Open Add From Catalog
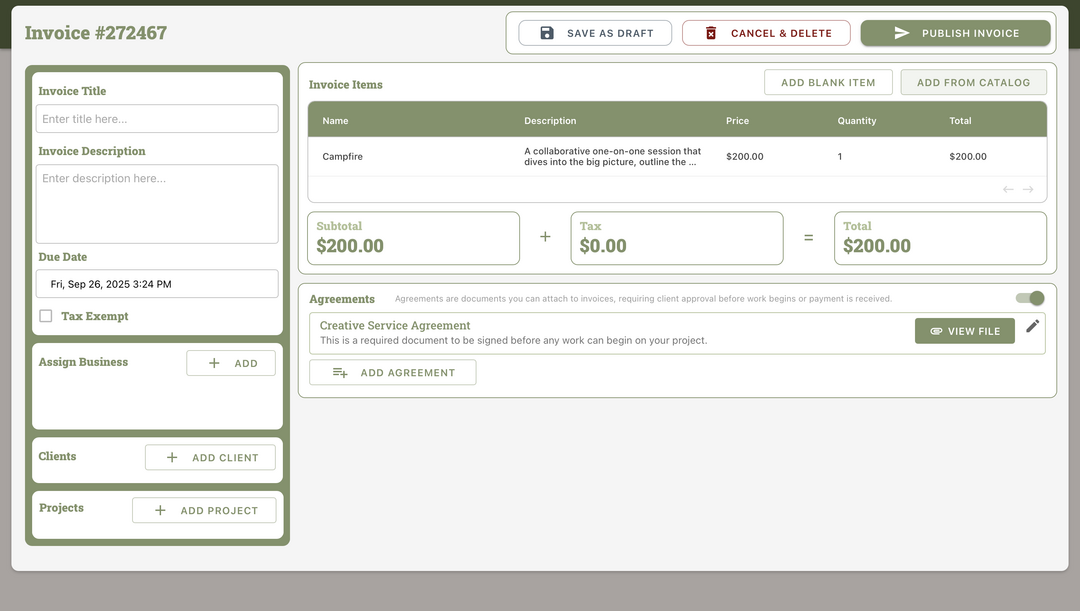This screenshot has height=611, width=1080. click(973, 82)
